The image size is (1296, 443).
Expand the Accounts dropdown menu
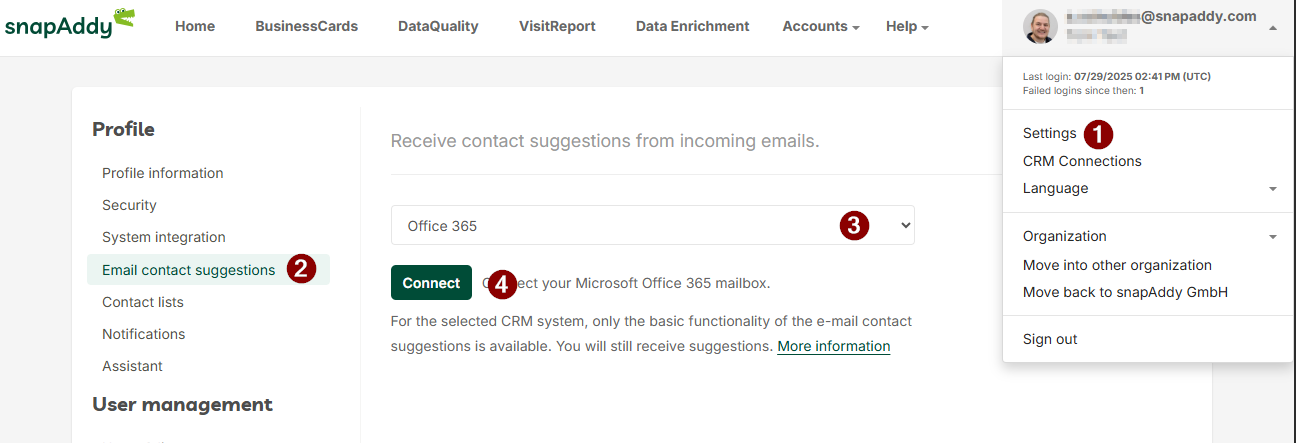coord(821,27)
